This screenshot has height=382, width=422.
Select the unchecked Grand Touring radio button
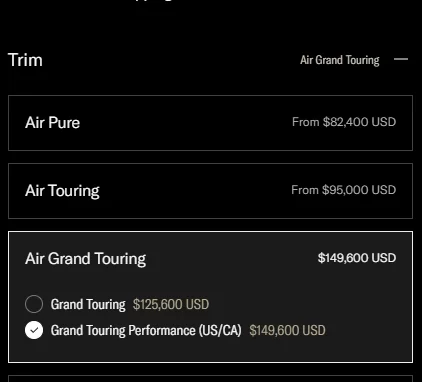pos(34,304)
